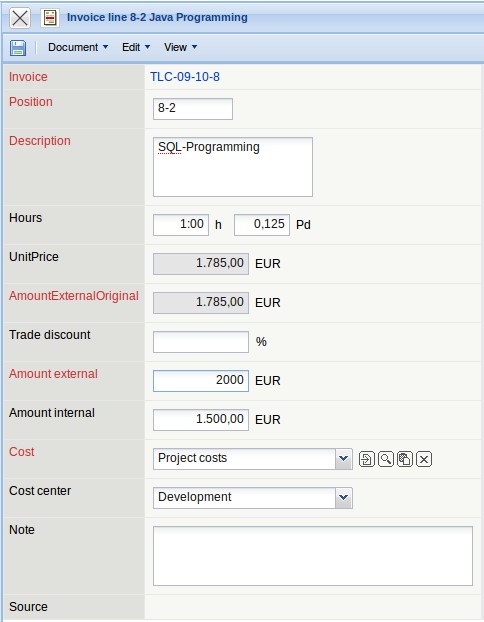Screen dimensions: 484x622
Task: Close the invoice line with the X icon
Action: click(x=20, y=18)
